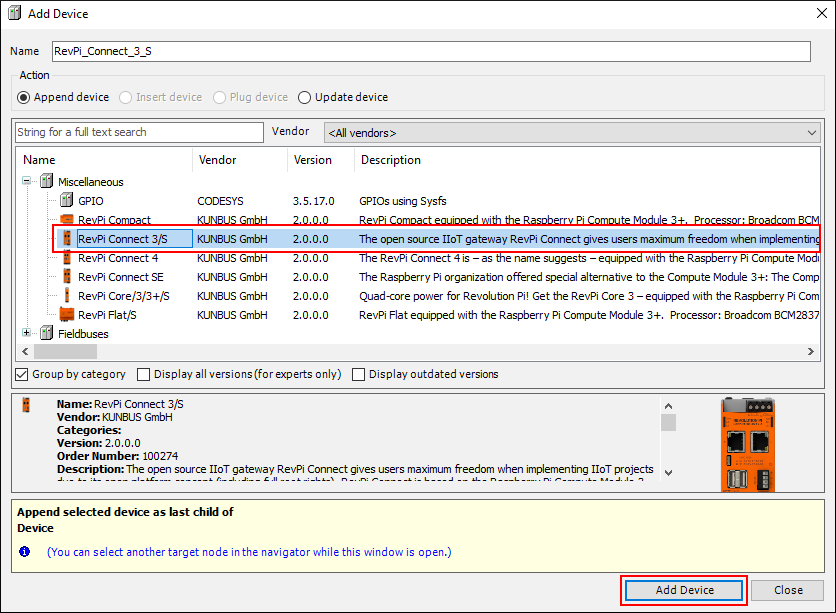Select the RevPi Connect 4 tree item

coord(118,258)
